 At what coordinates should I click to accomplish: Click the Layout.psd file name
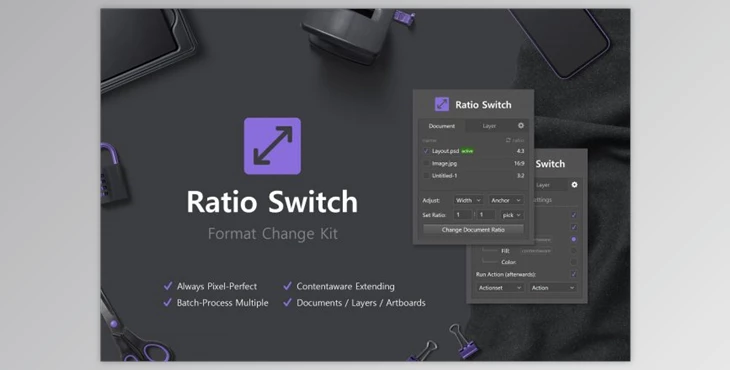[x=445, y=151]
